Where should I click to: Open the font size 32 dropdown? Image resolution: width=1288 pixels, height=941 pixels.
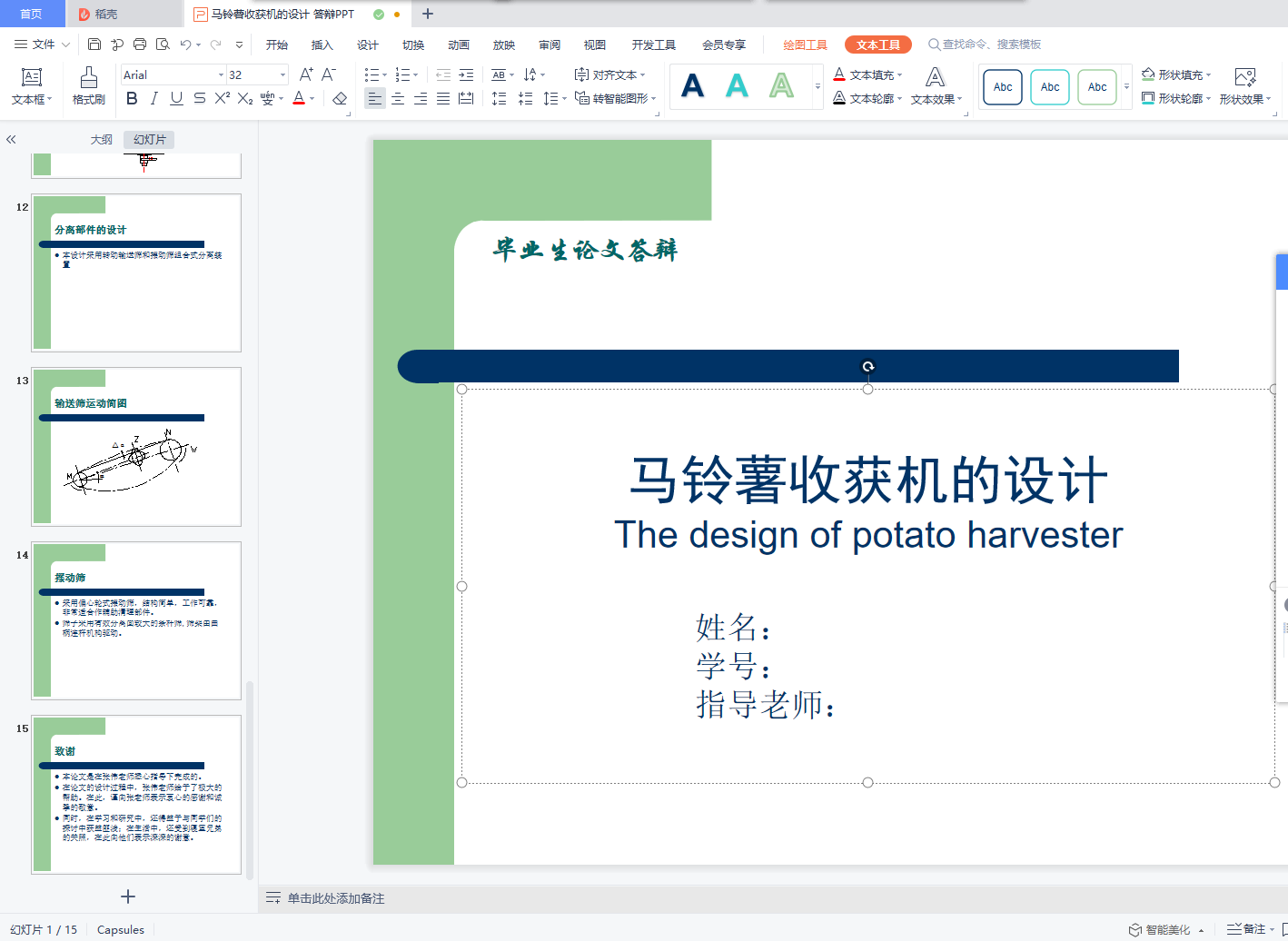click(x=282, y=74)
